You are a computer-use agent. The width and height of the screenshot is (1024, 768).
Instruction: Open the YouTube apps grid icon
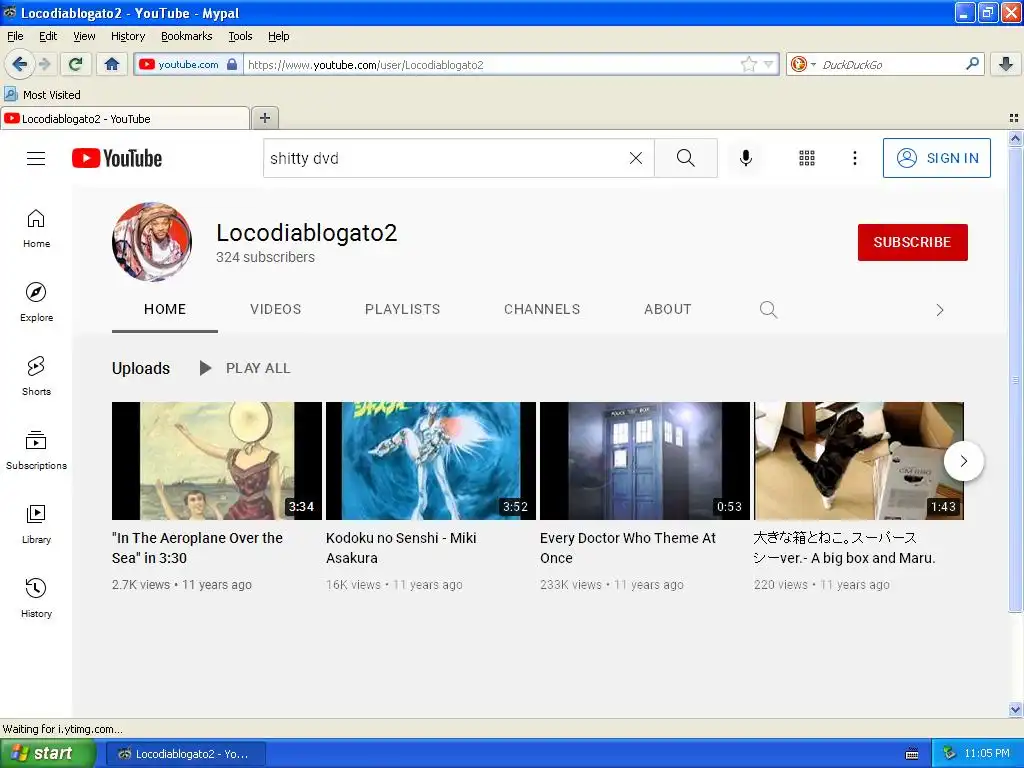pos(807,158)
